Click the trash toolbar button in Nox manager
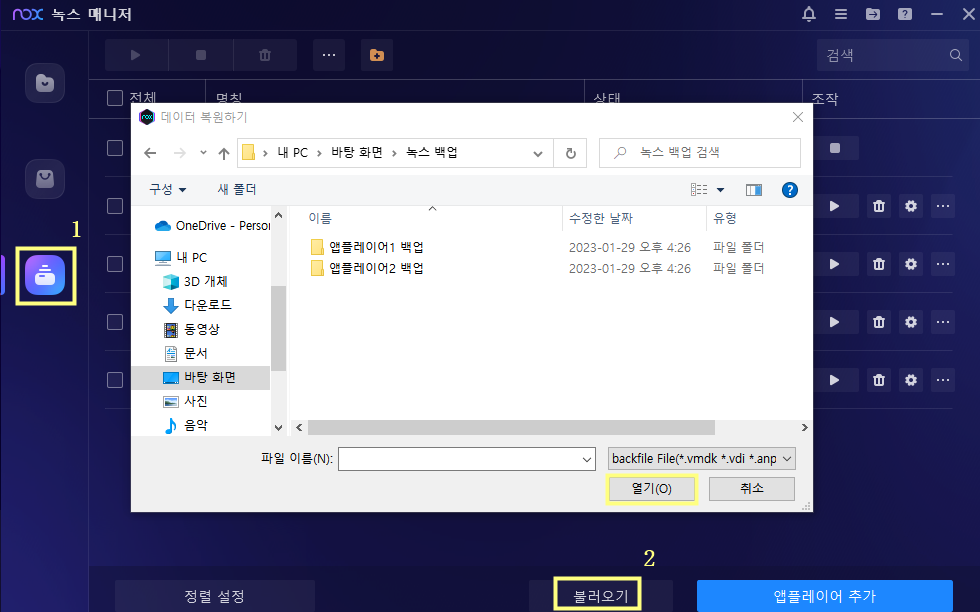Image resolution: width=980 pixels, height=612 pixels. [265, 55]
